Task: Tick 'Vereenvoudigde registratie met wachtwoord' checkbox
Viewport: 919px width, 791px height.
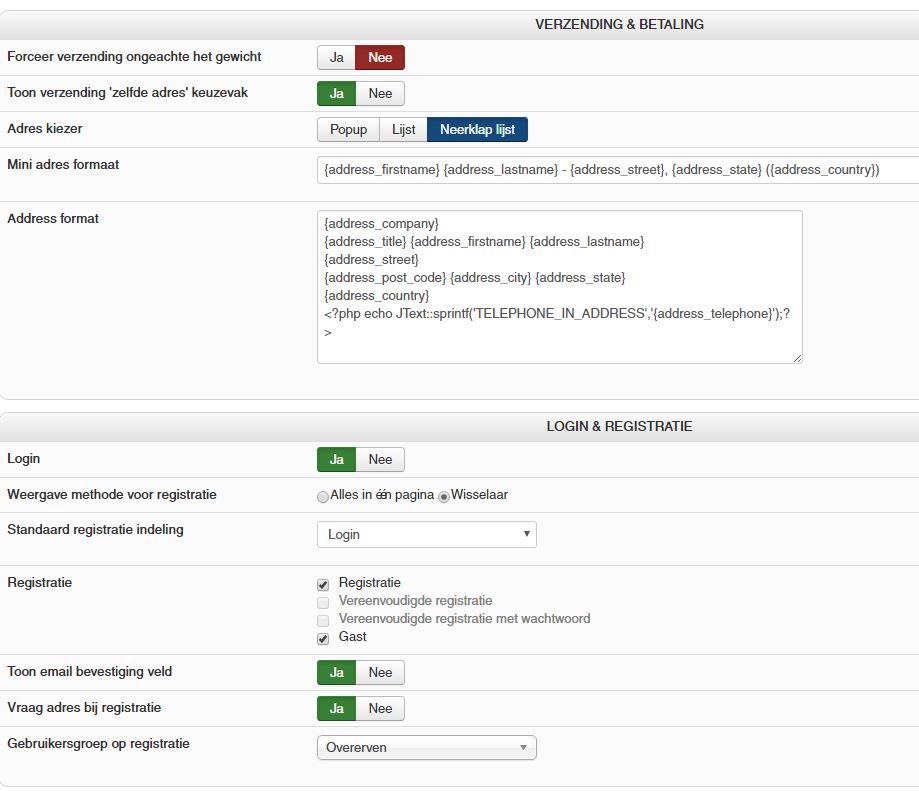Action: (x=323, y=620)
